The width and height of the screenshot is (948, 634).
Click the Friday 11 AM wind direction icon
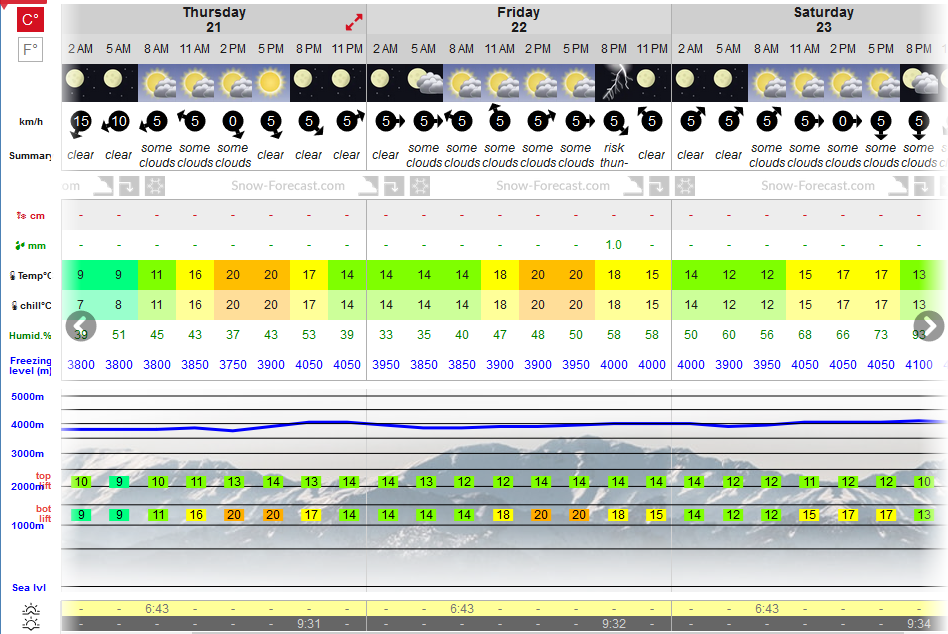click(499, 118)
